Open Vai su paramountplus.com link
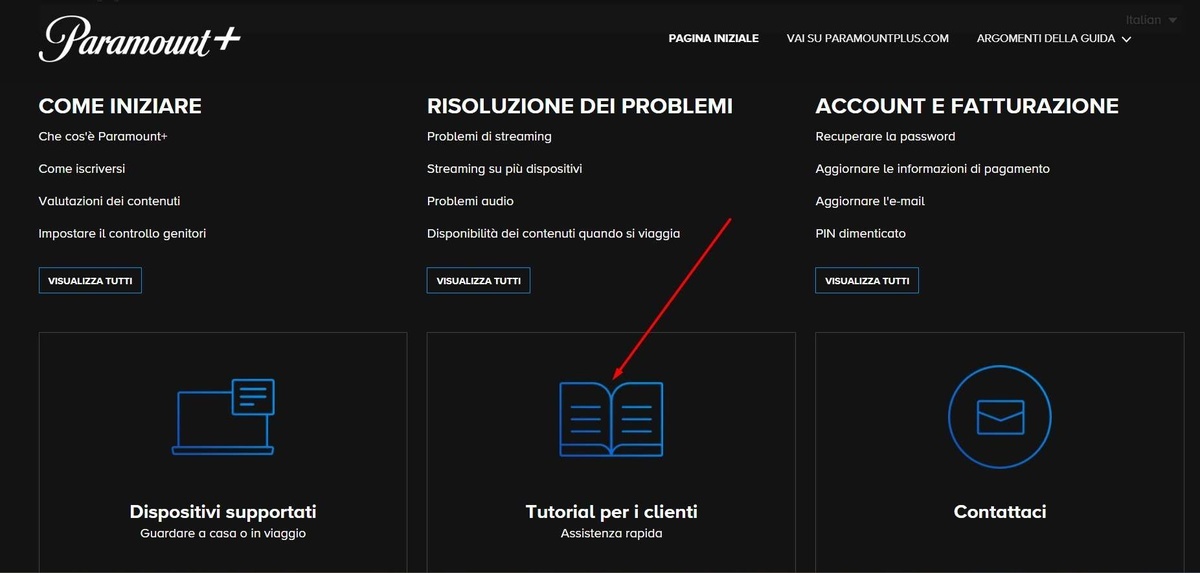The height and width of the screenshot is (573, 1200). point(868,39)
